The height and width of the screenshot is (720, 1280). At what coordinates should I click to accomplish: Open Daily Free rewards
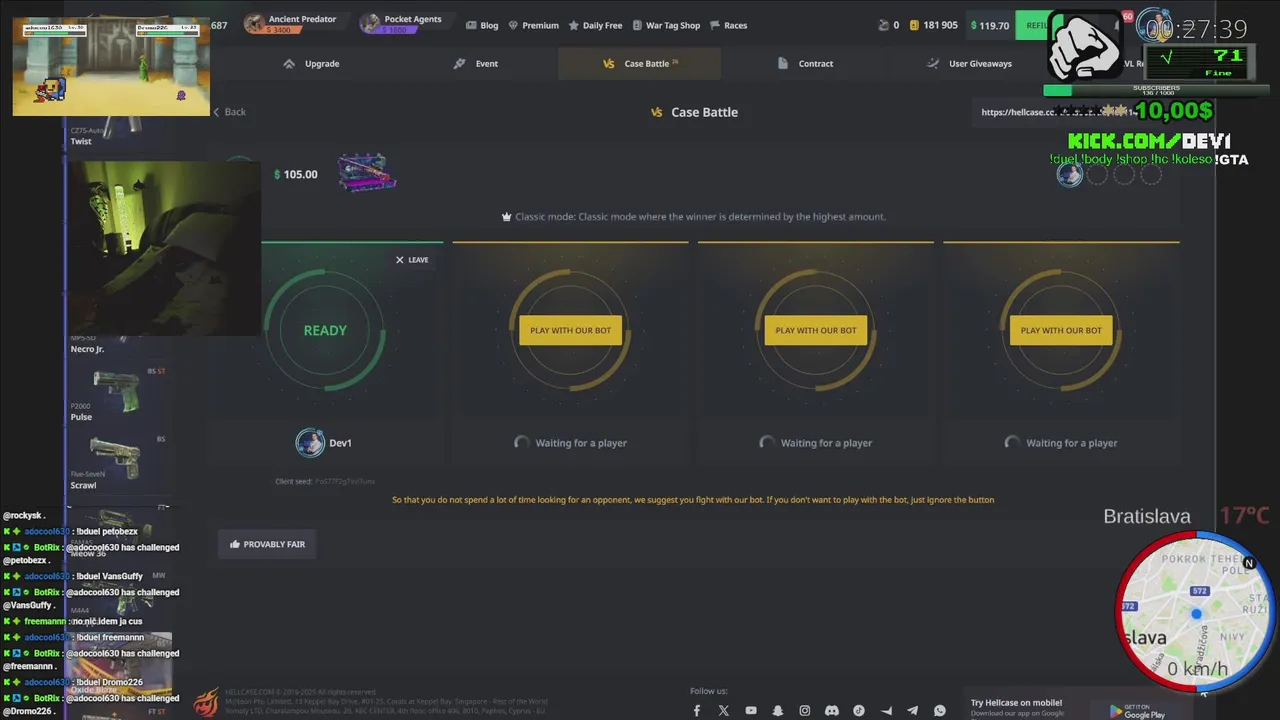(x=595, y=25)
